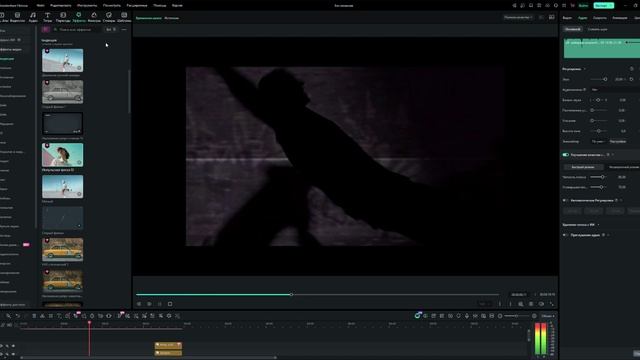Click the effects search field
The height and width of the screenshot is (360, 640).
coord(77,29)
